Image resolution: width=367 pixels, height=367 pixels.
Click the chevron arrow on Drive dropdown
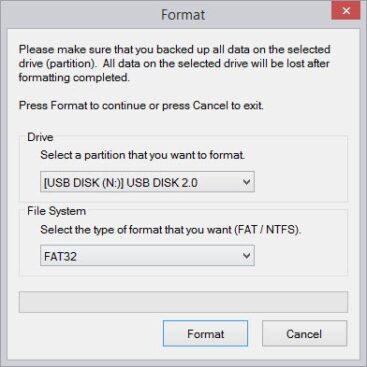coord(247,182)
